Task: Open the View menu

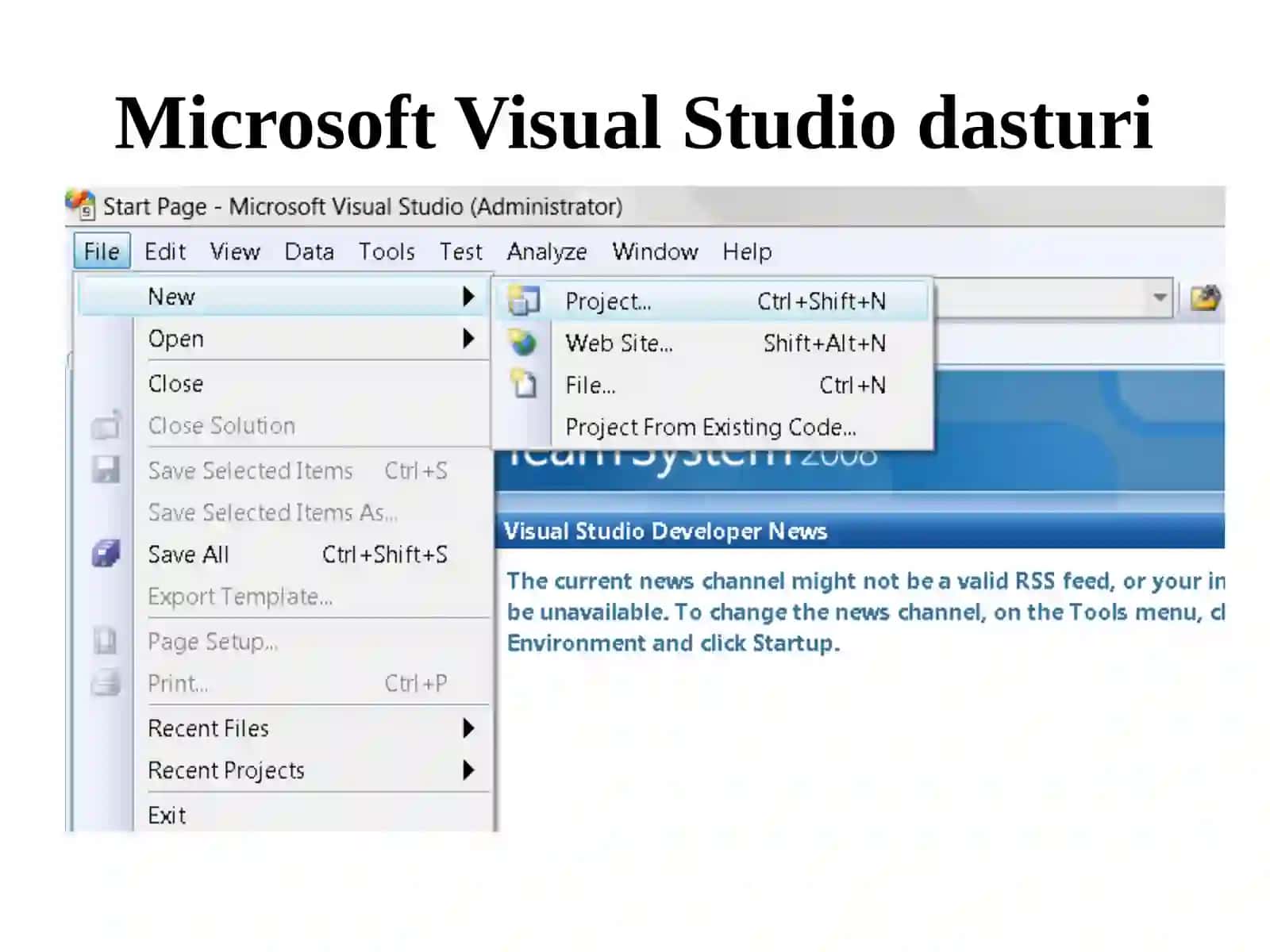Action: pyautogui.click(x=235, y=251)
